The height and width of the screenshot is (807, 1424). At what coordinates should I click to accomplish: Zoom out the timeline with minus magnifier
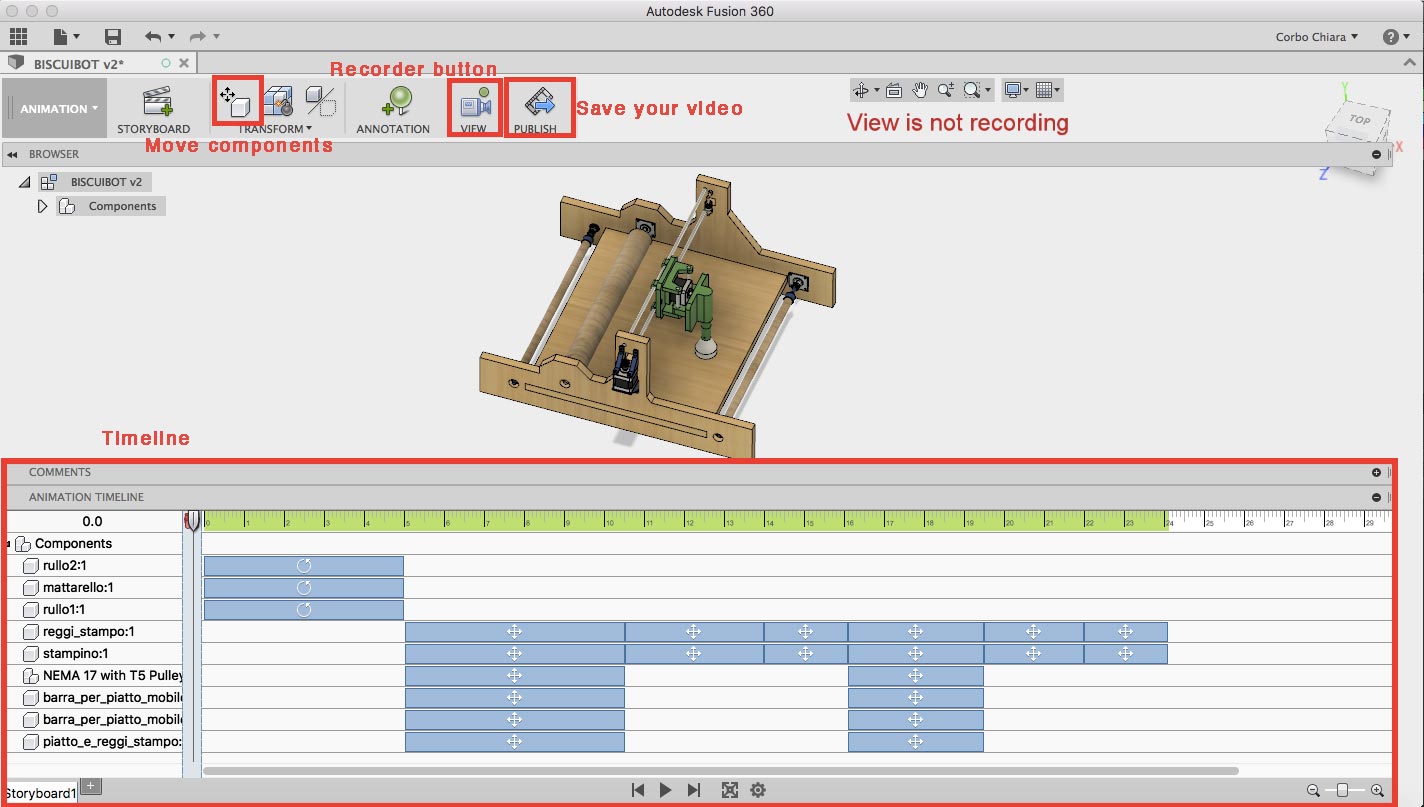click(1313, 790)
